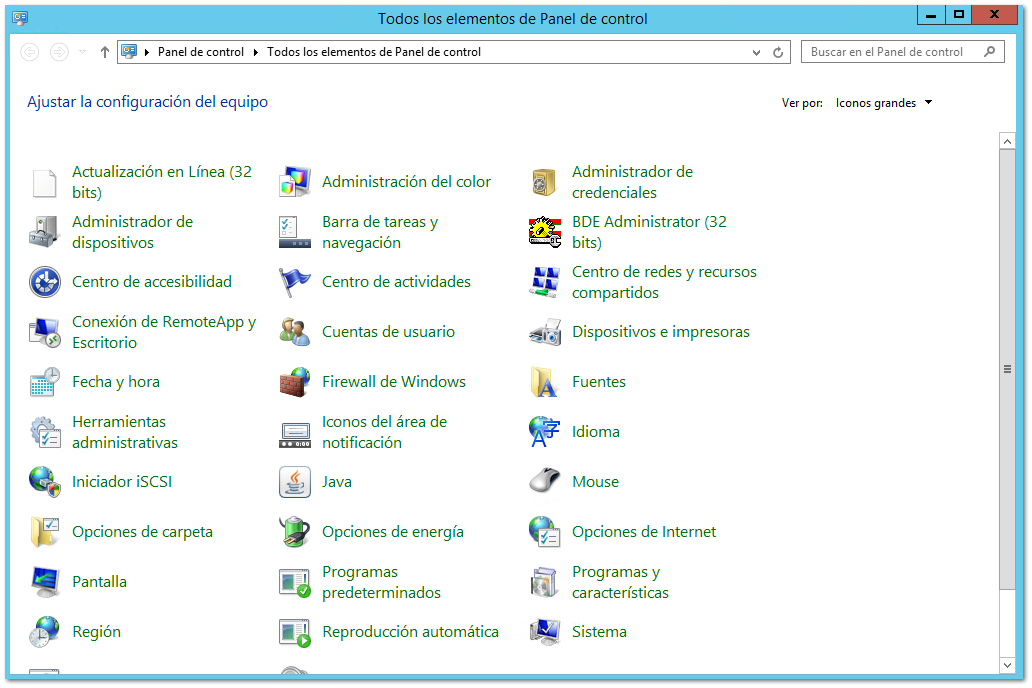Click the Programas y características icon
This screenshot has height=688, width=1032.
[545, 582]
